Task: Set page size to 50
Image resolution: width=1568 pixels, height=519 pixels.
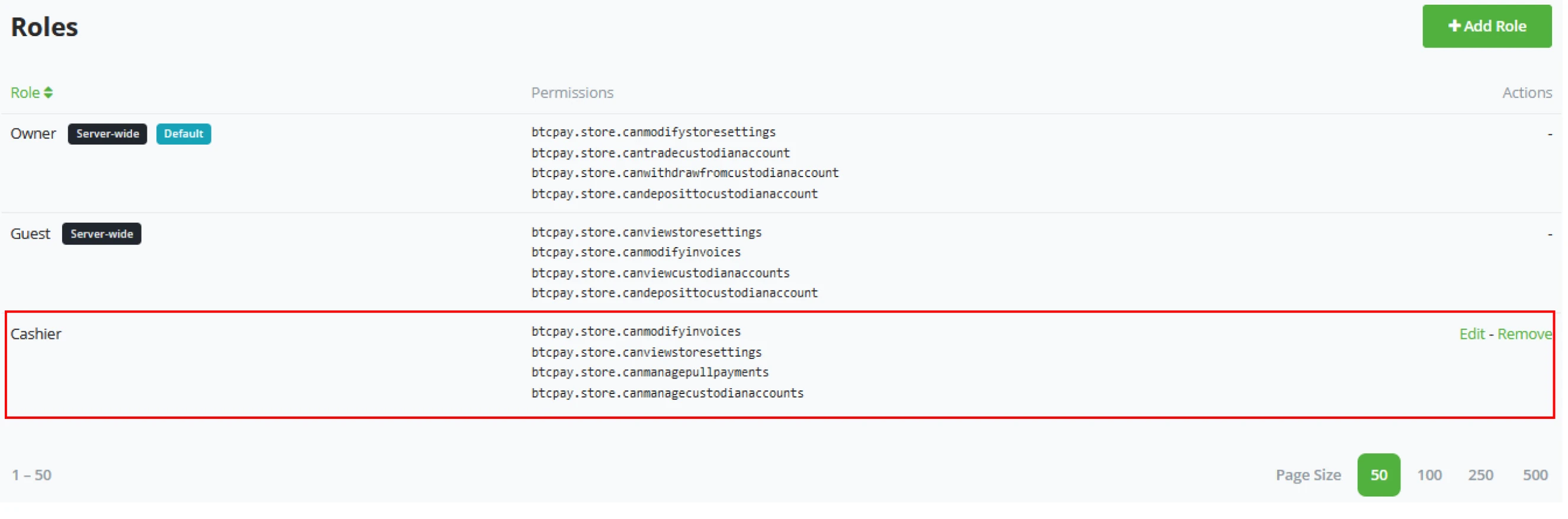Action: [1377, 475]
